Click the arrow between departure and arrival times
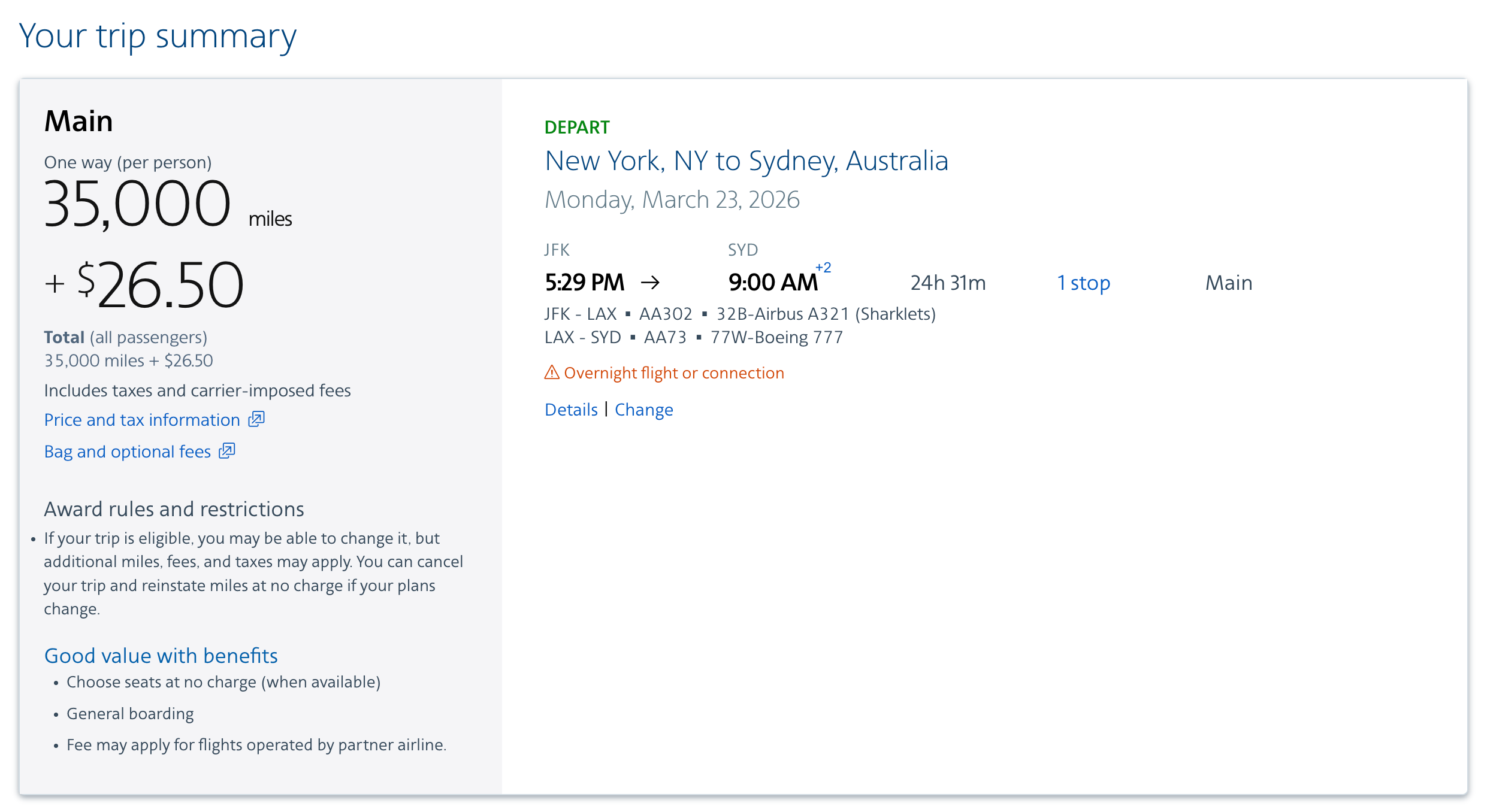The width and height of the screenshot is (1499, 812). click(x=650, y=281)
